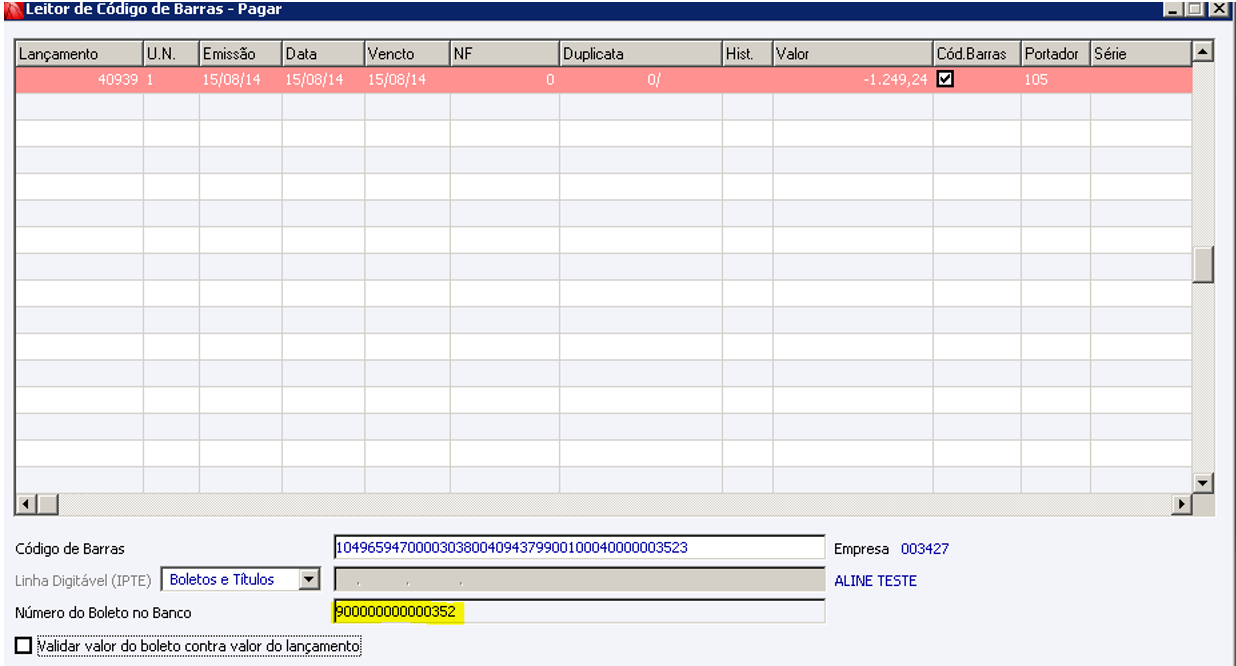This screenshot has width=1236, height=666.
Task: Maximize the Leitor de Código de Barras window
Action: 1195,9
